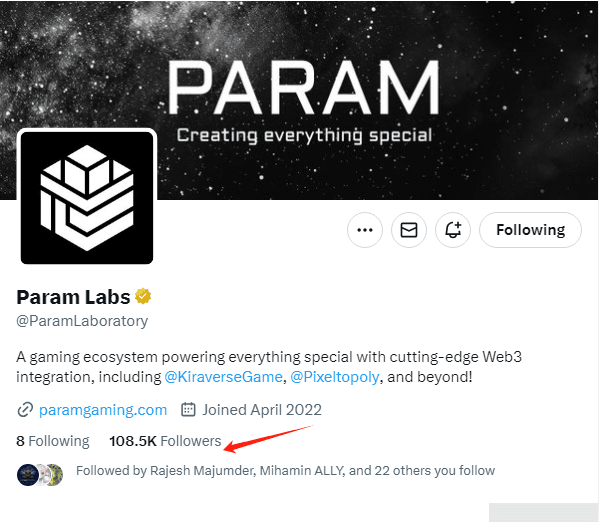Open the Param Labs profile picture

tap(87, 198)
